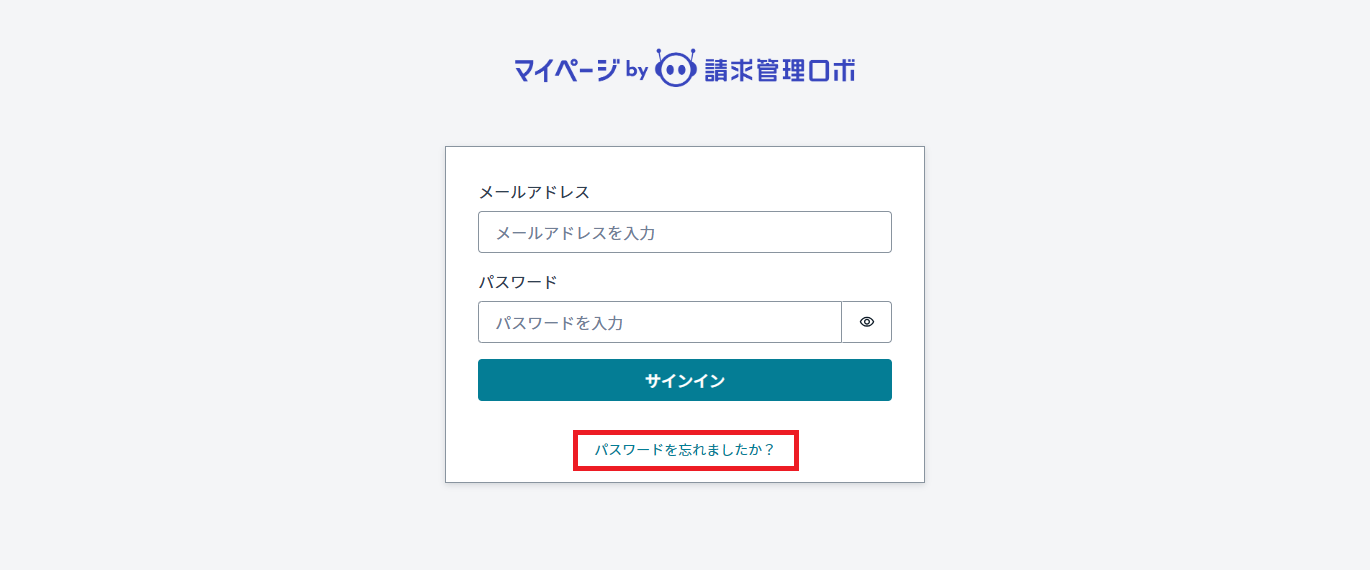Open the "パスワードを忘れましたか？" link
Viewport: 1370px width, 570px height.
tap(685, 450)
